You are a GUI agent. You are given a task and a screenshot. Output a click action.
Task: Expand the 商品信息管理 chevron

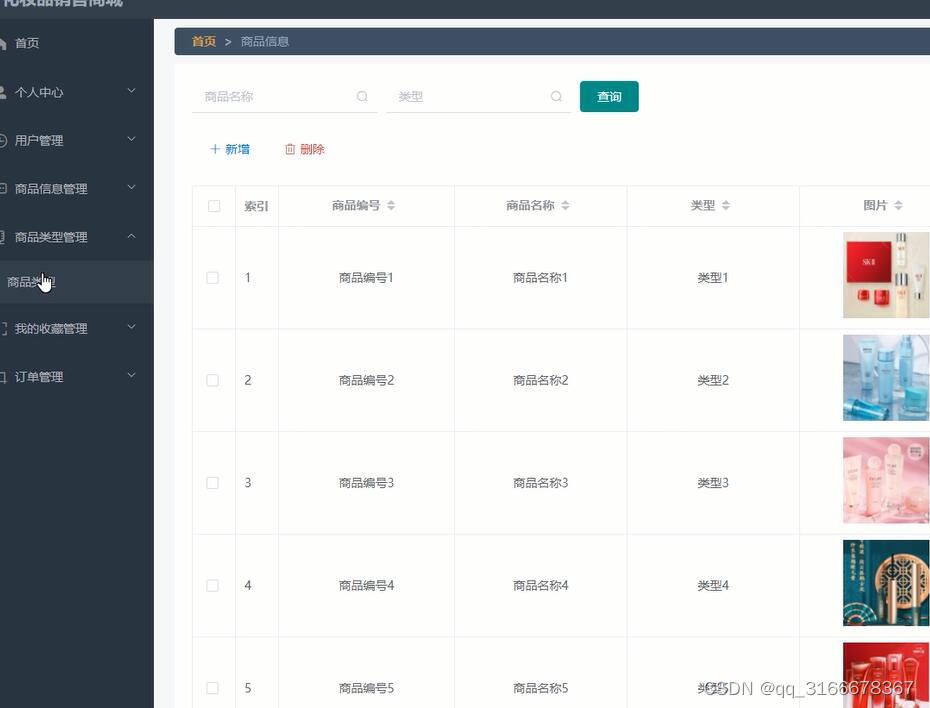pyautogui.click(x=132, y=187)
